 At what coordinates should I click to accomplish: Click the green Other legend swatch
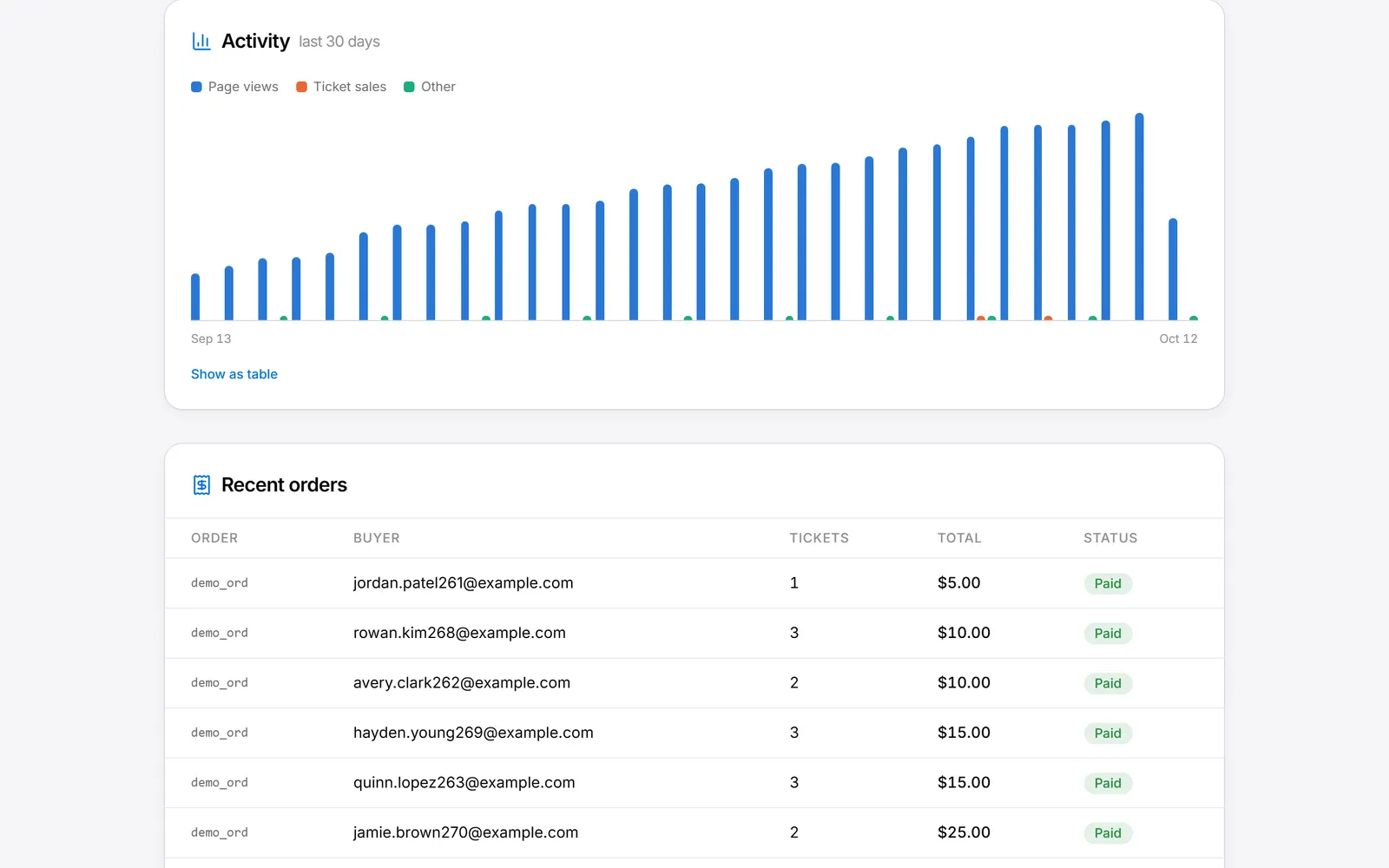click(409, 87)
